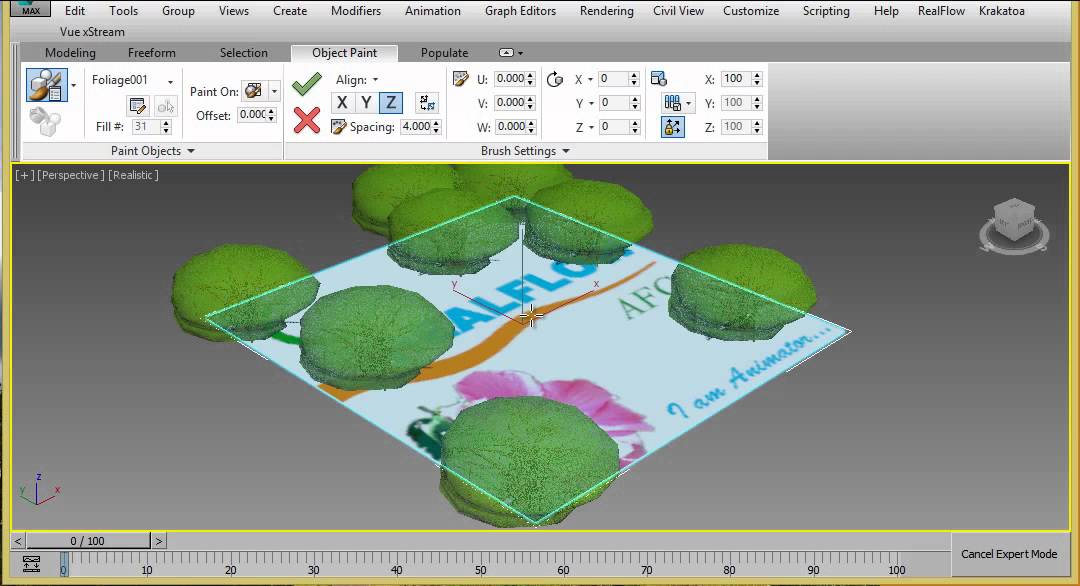The width and height of the screenshot is (1080, 586).
Task: Toggle the Lock Axes scale icon
Action: point(673,127)
